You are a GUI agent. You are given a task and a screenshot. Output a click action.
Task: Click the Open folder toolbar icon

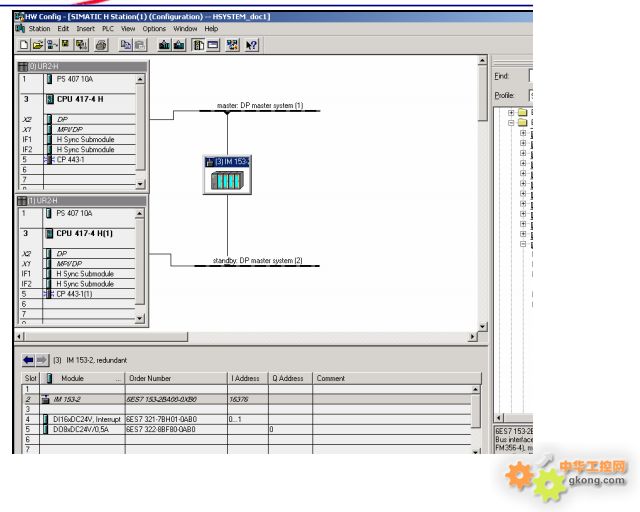(x=38, y=45)
